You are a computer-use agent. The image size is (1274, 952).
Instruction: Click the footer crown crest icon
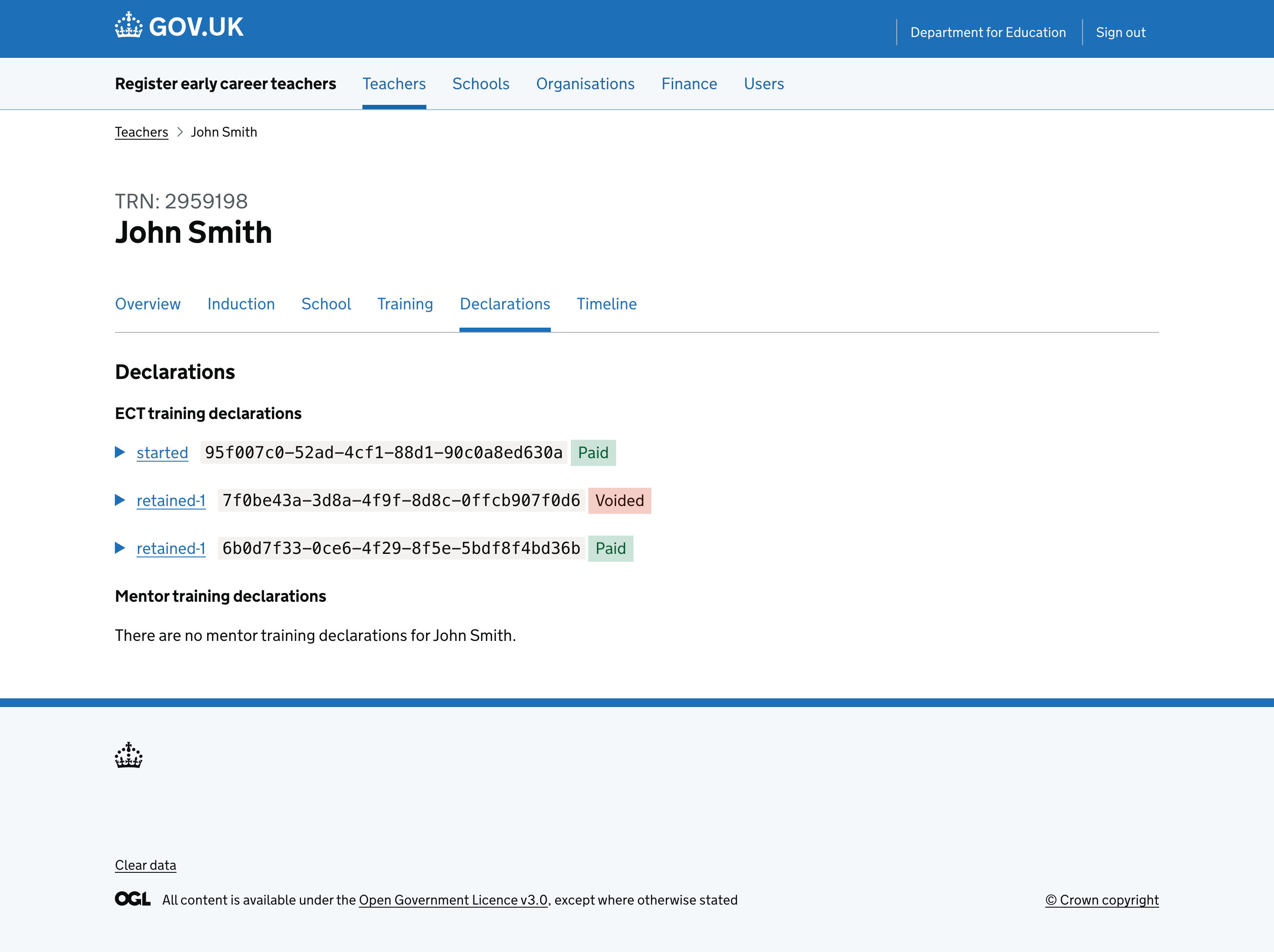click(128, 755)
